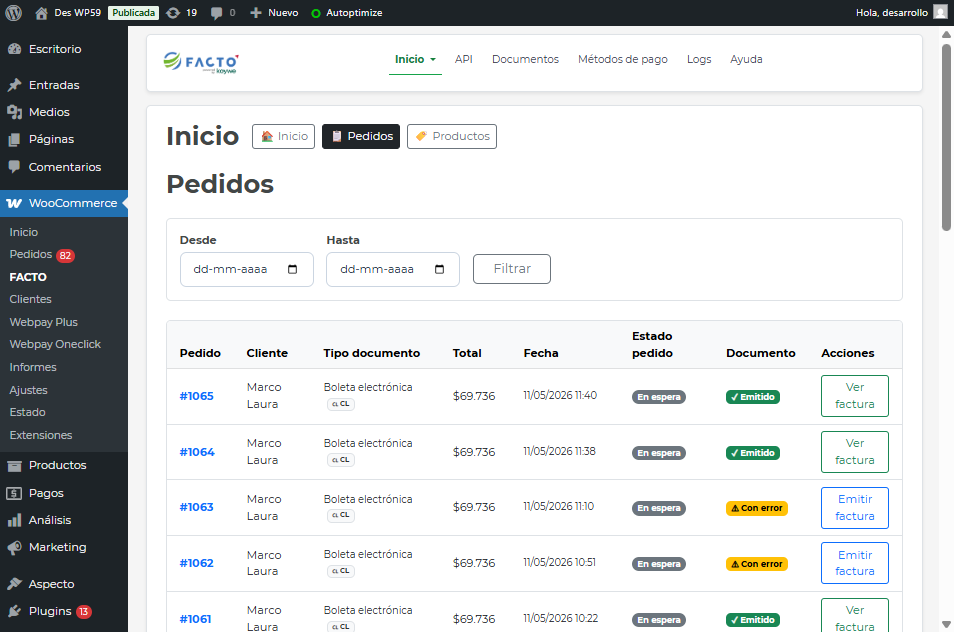Open order link #1064
This screenshot has width=954, height=632.
tap(197, 452)
